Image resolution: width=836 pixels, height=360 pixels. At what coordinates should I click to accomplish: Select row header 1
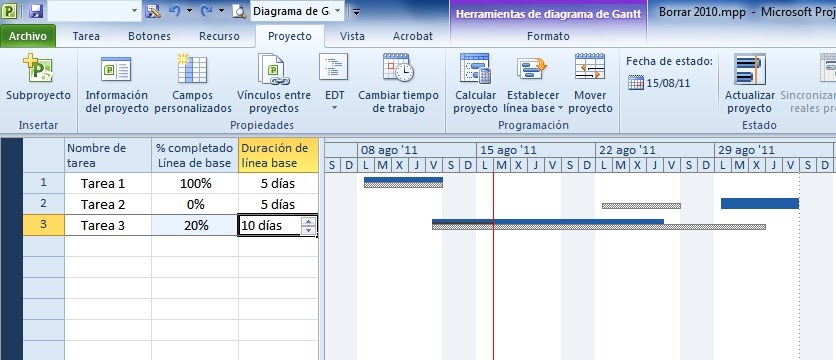tap(44, 183)
